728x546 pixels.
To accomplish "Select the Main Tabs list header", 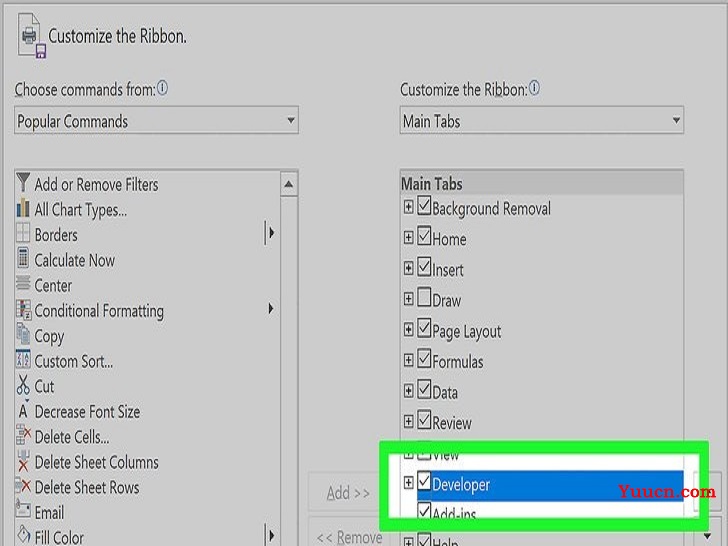I will click(x=541, y=183).
